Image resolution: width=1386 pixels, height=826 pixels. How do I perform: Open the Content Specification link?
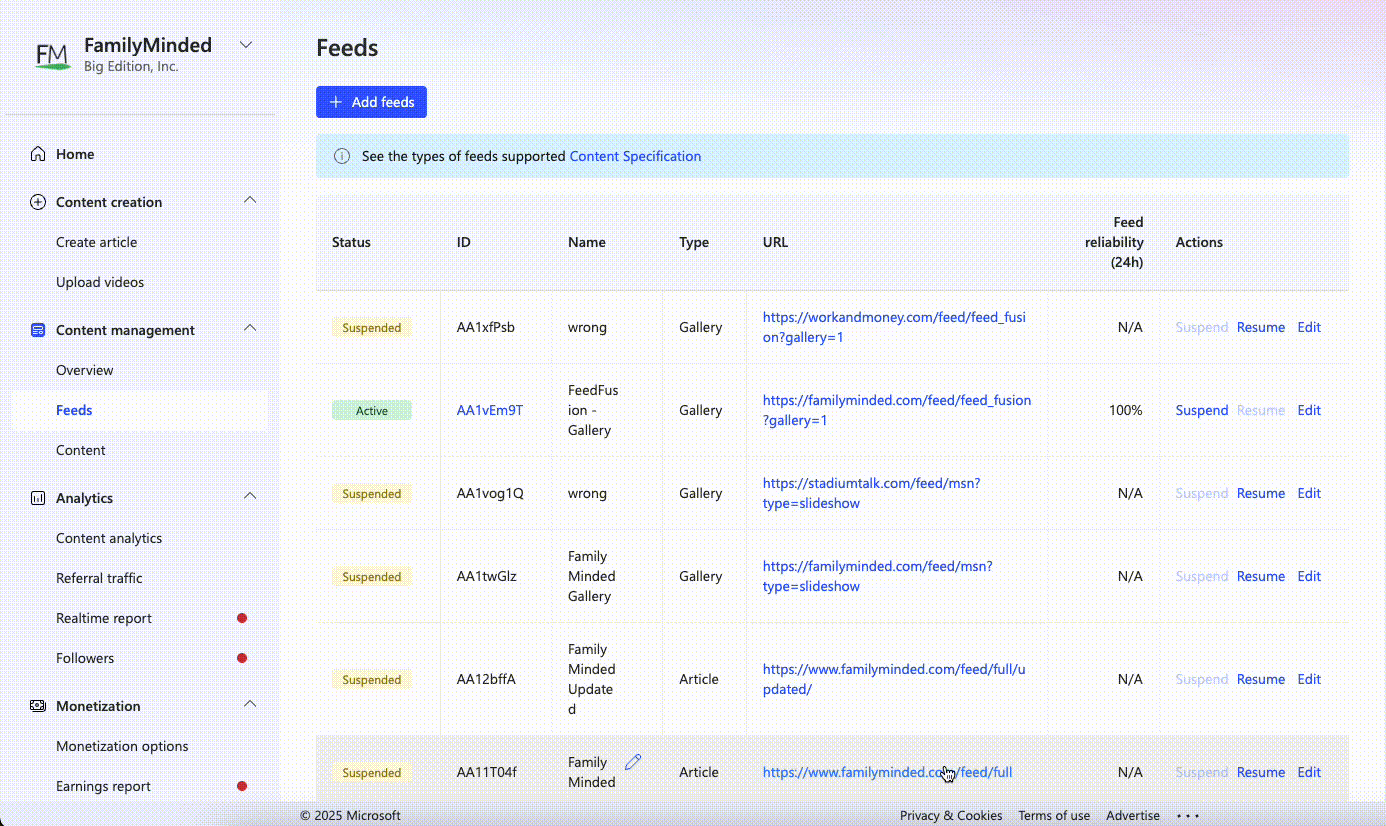[635, 156]
